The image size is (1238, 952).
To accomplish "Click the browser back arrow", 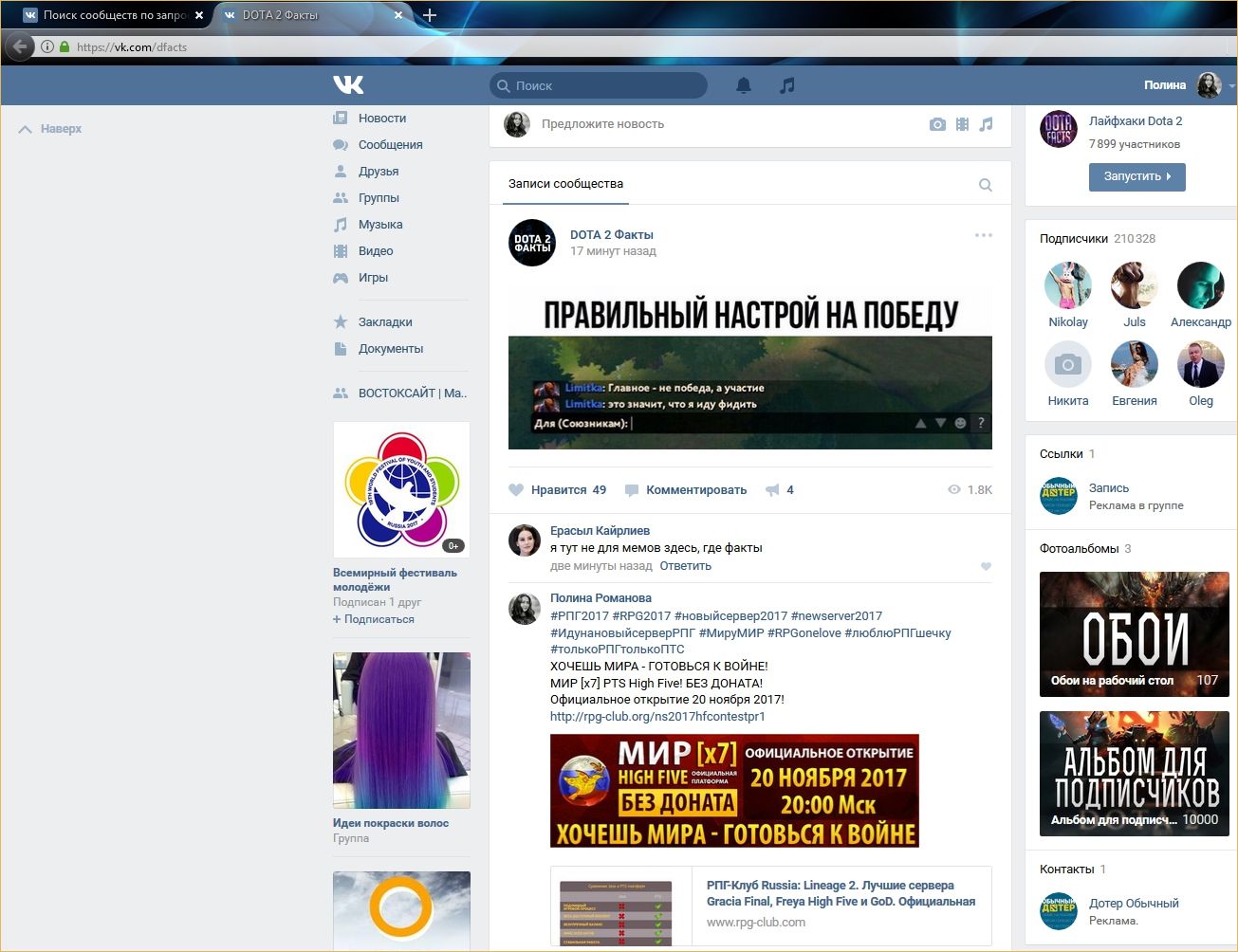I will pyautogui.click(x=20, y=46).
